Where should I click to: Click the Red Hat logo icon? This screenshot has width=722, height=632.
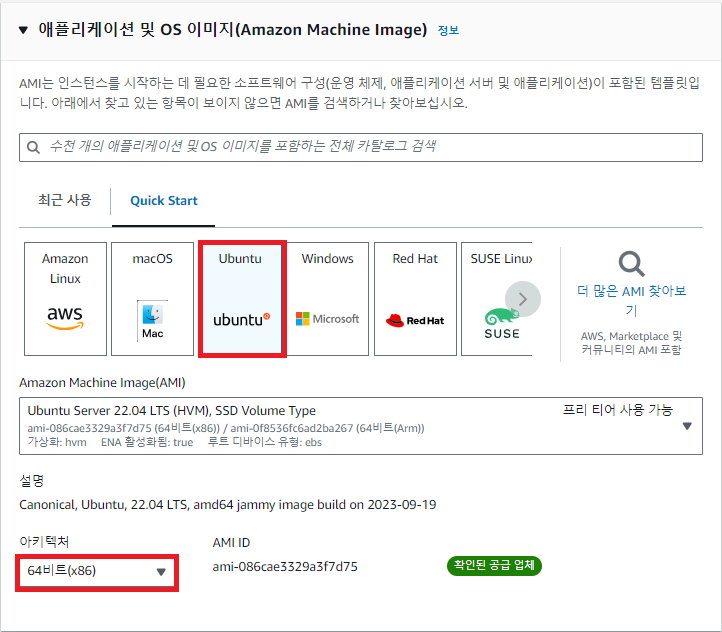(x=415, y=320)
